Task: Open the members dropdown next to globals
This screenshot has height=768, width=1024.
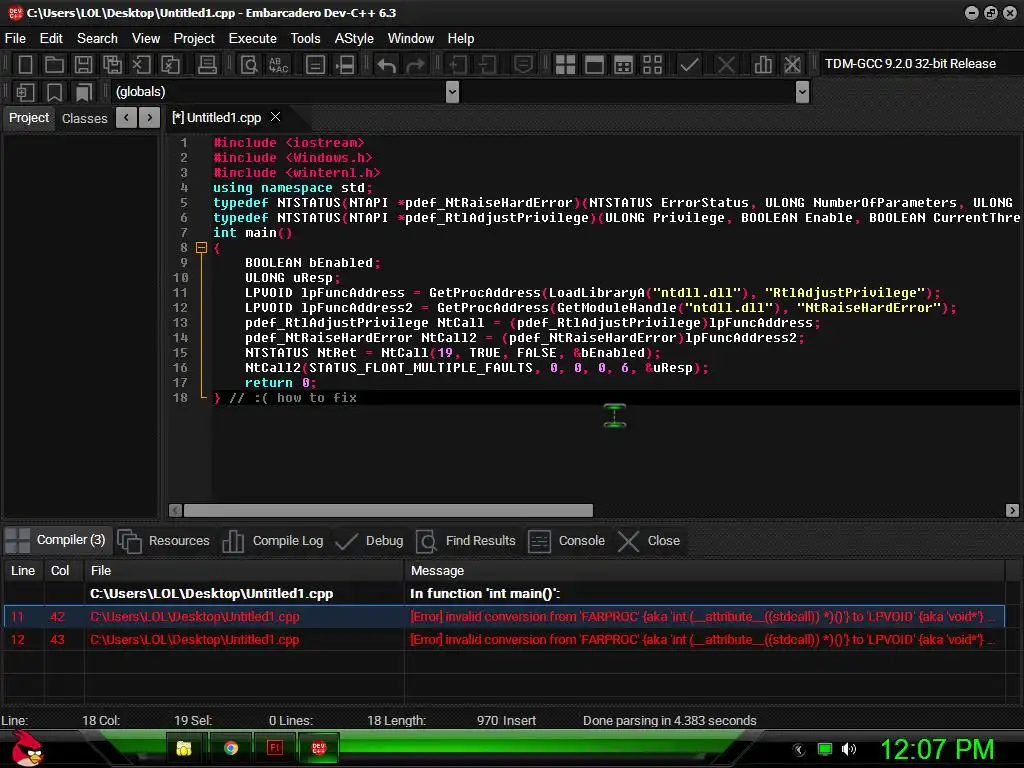Action: pyautogui.click(x=803, y=92)
